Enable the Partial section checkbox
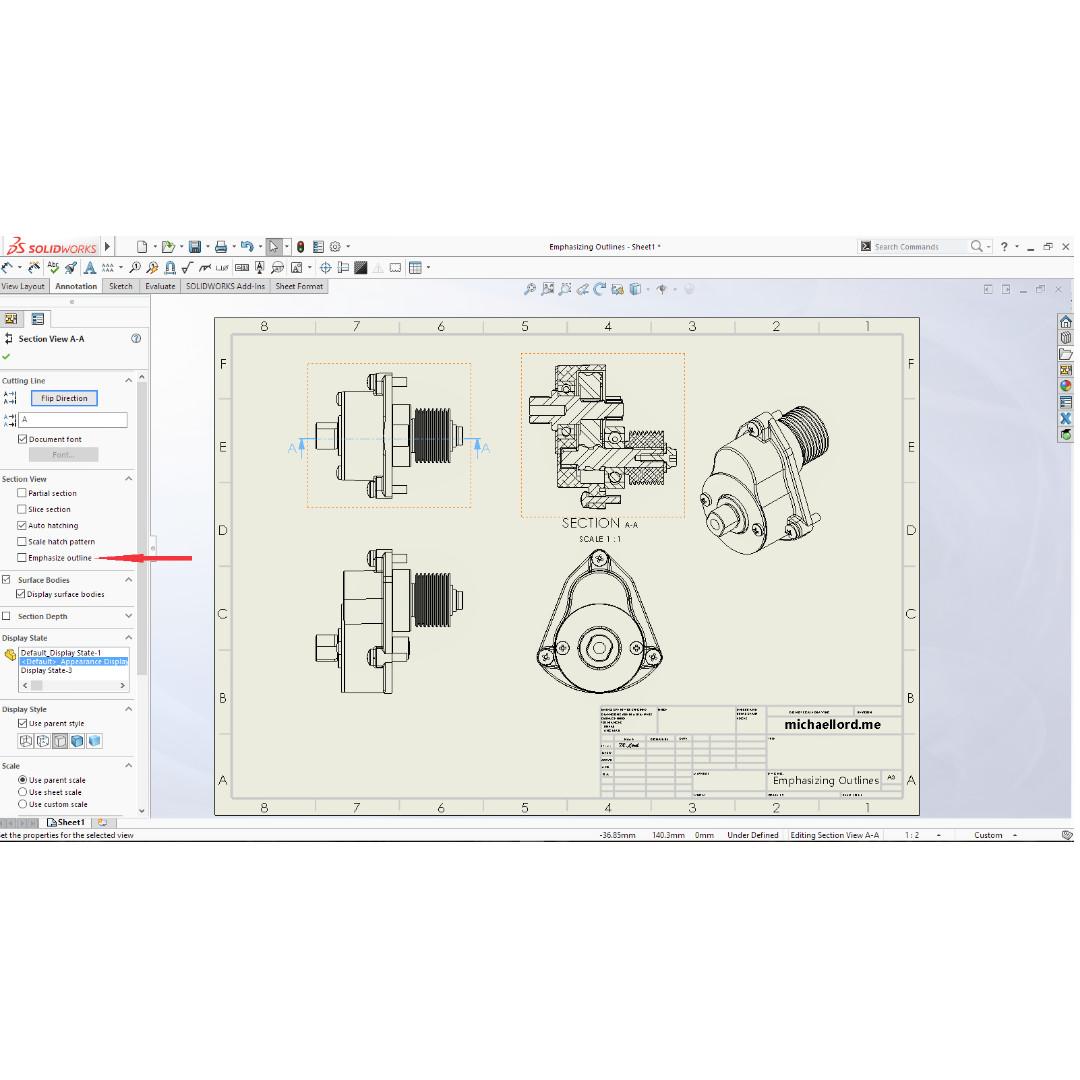 pyautogui.click(x=22, y=493)
